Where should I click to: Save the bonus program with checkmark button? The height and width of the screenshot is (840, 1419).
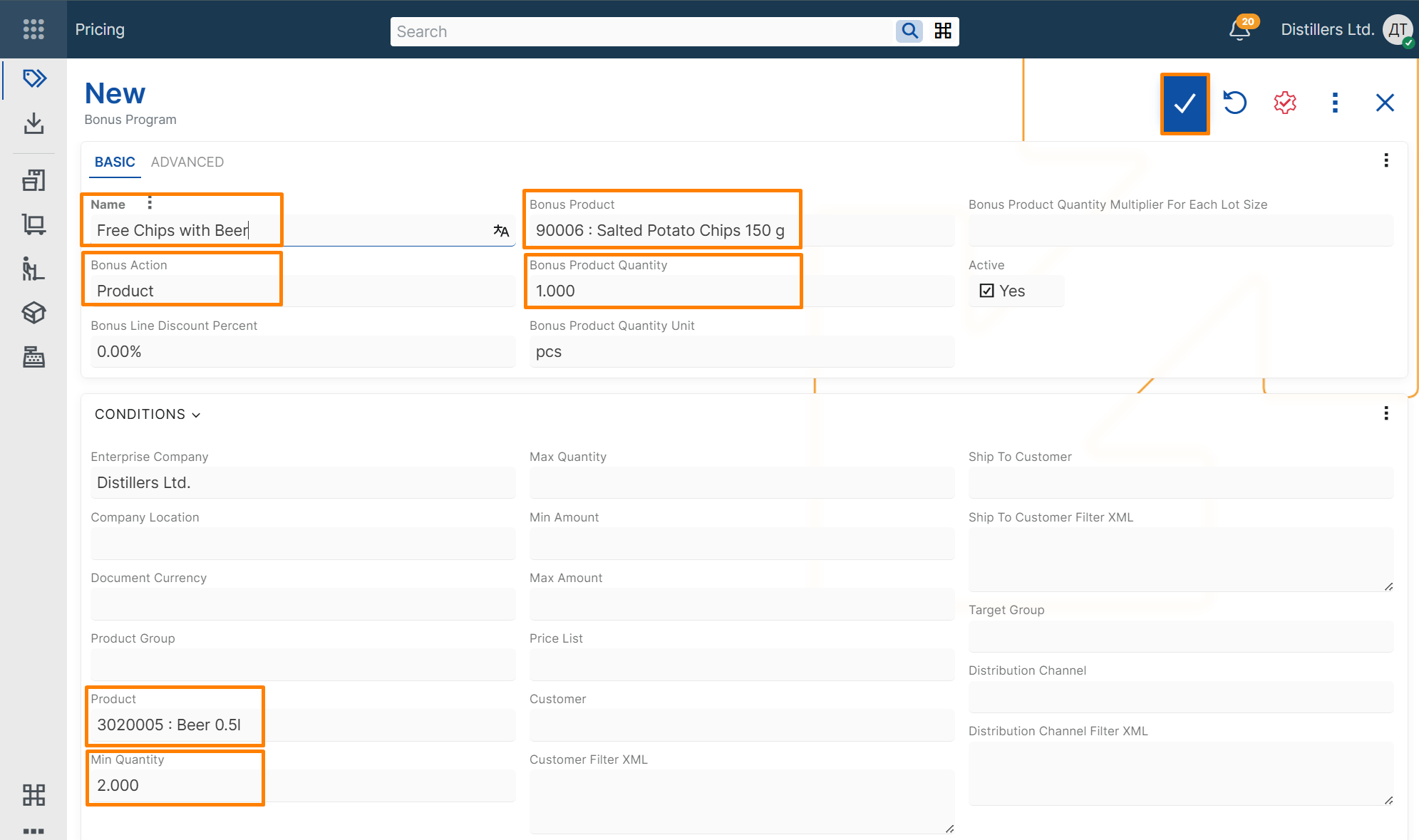tap(1185, 103)
